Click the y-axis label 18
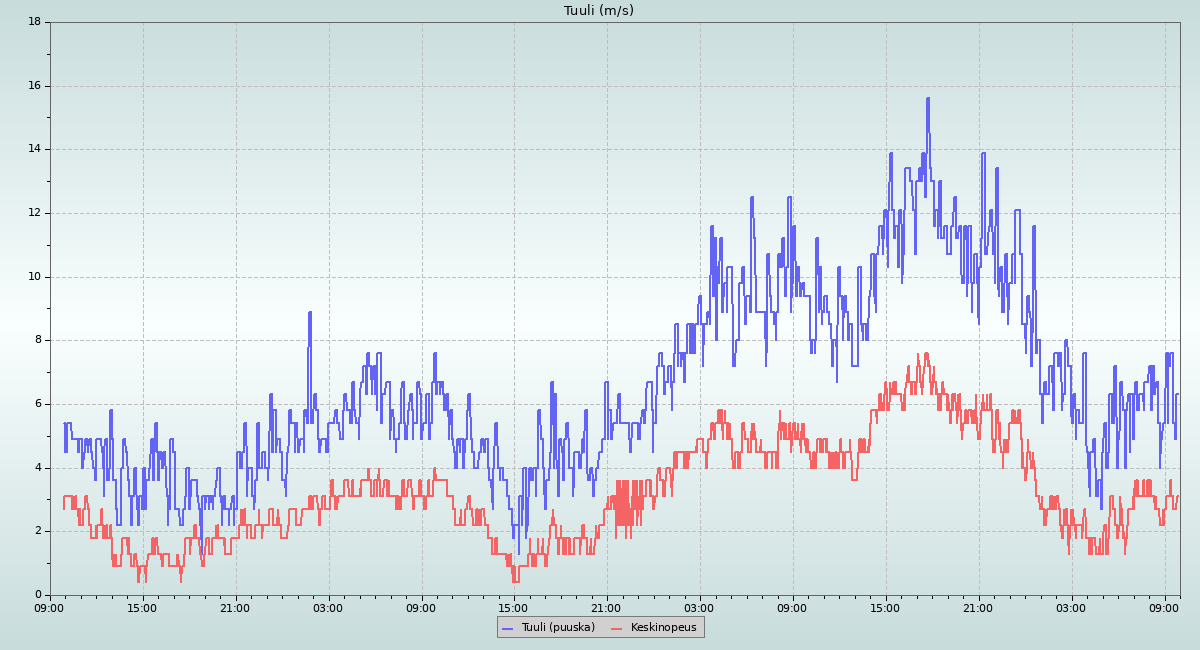 click(x=34, y=22)
